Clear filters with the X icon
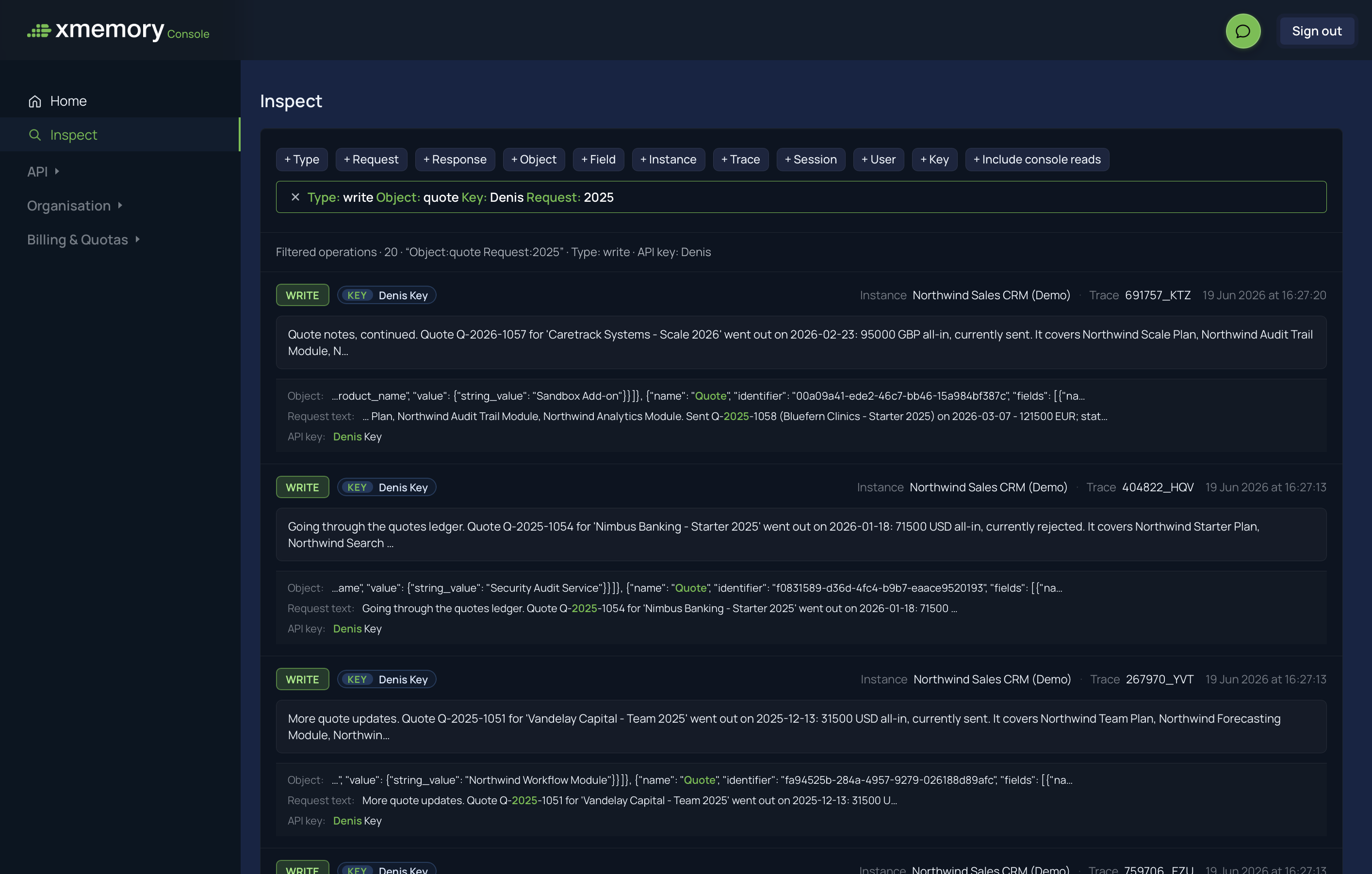The width and height of the screenshot is (1372, 874). tap(295, 197)
